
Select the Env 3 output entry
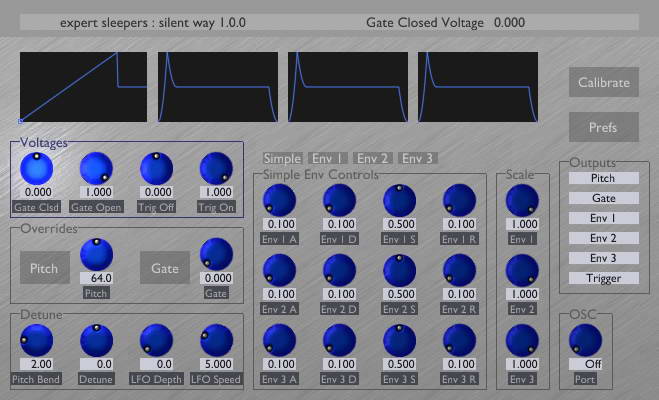604,258
